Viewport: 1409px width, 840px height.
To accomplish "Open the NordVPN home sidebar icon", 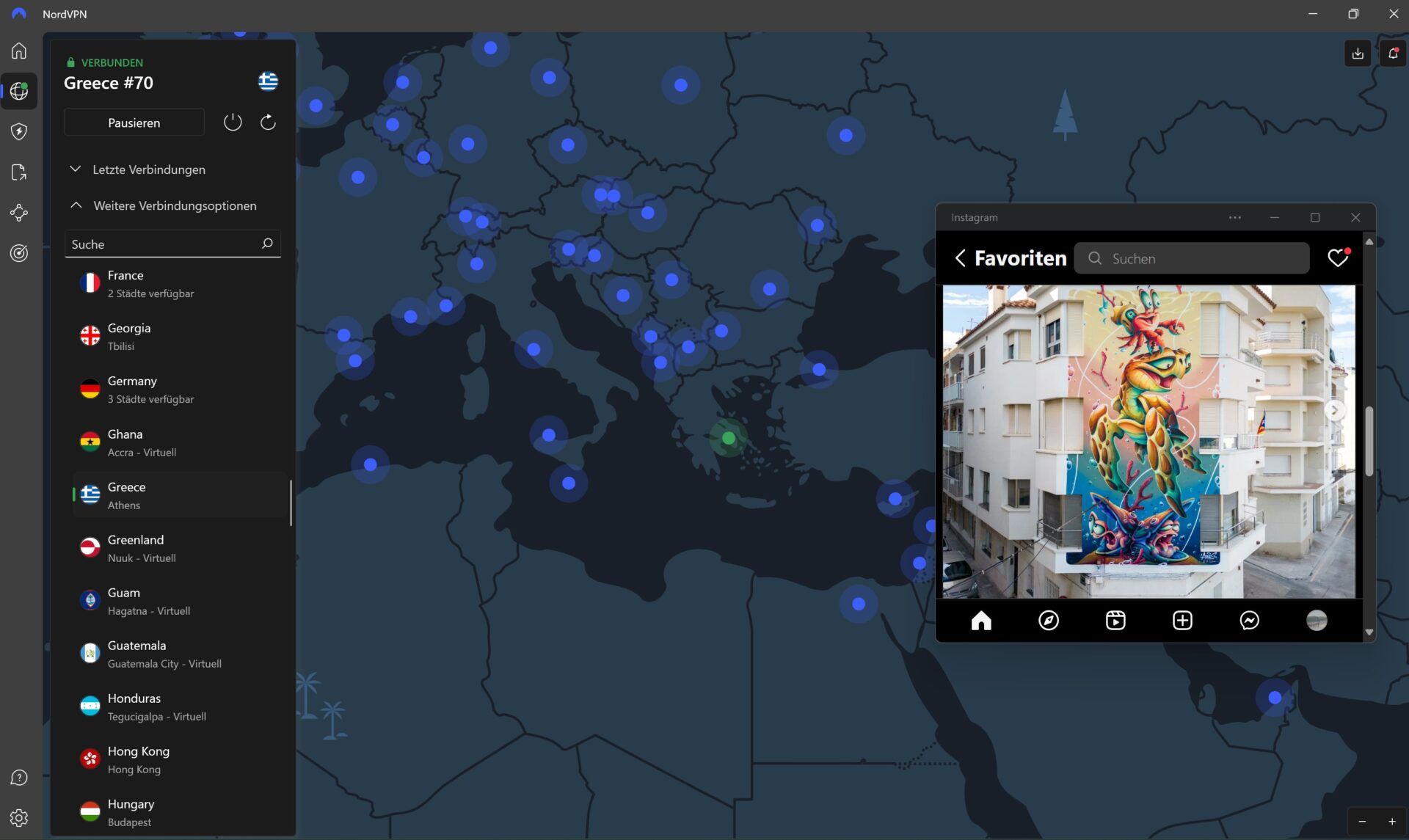I will click(x=19, y=51).
